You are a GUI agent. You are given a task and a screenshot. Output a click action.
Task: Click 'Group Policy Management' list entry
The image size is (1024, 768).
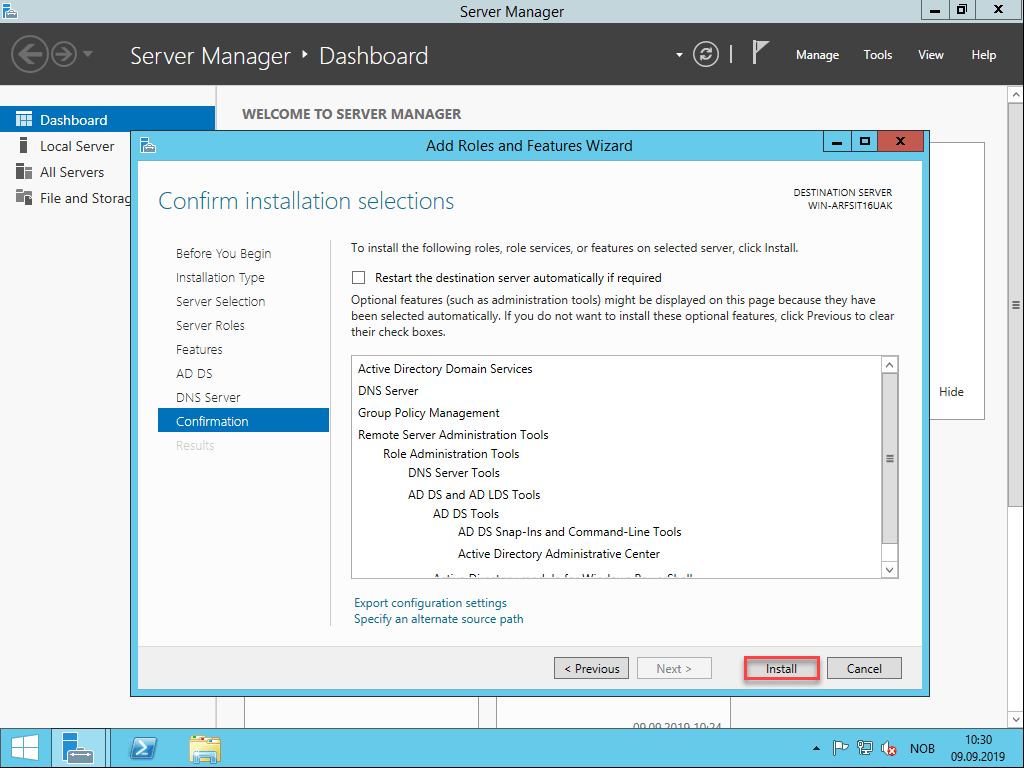click(428, 413)
